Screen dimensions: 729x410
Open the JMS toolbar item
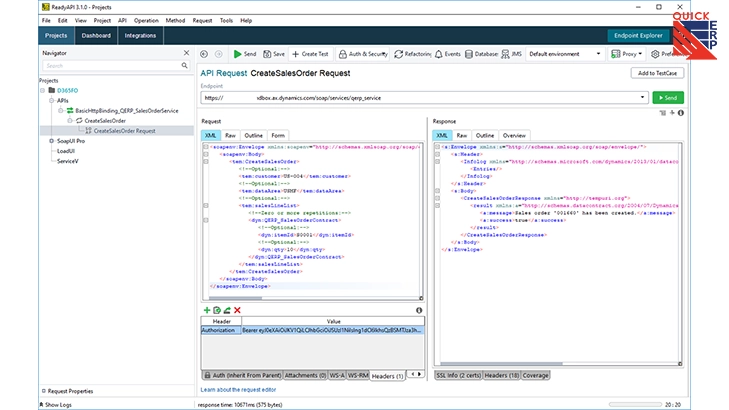coord(511,54)
